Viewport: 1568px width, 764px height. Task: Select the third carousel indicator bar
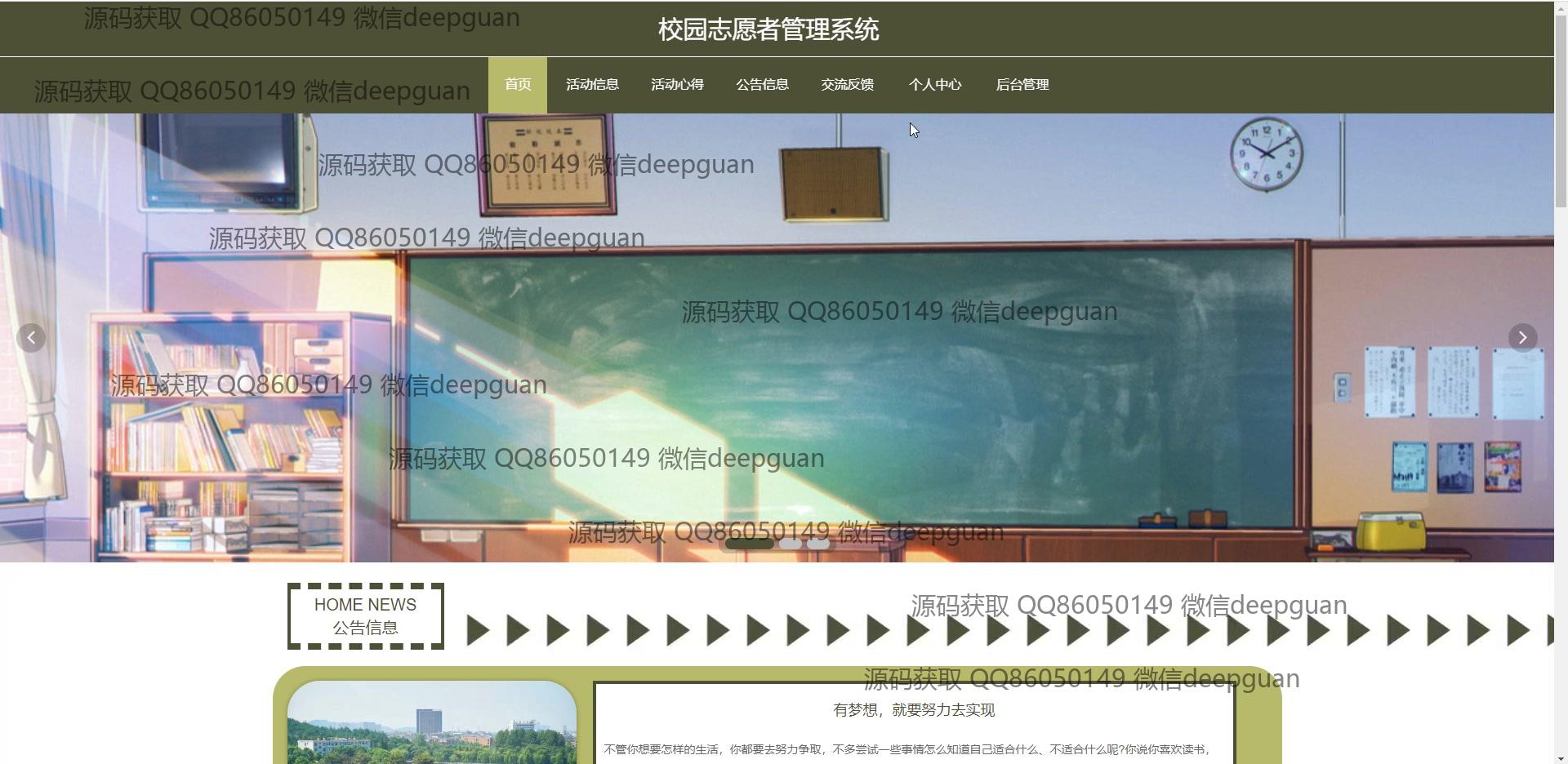point(818,544)
